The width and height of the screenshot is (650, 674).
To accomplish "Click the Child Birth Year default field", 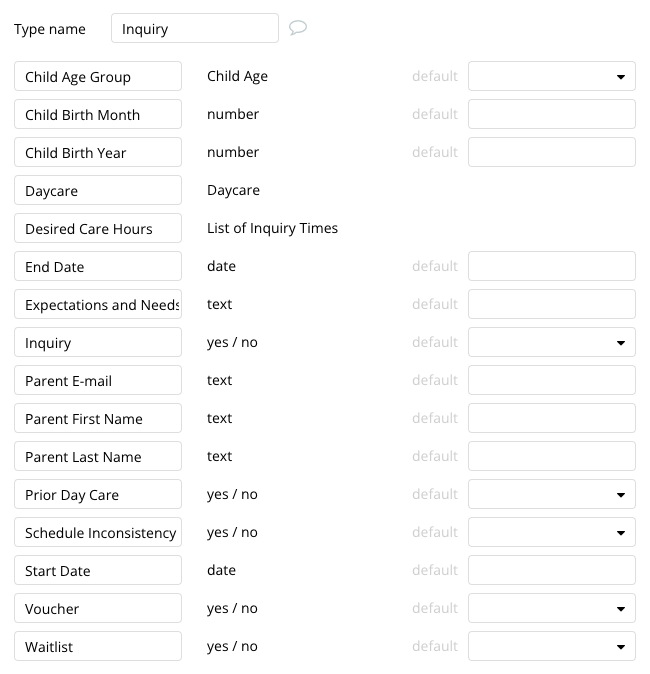I will [551, 152].
